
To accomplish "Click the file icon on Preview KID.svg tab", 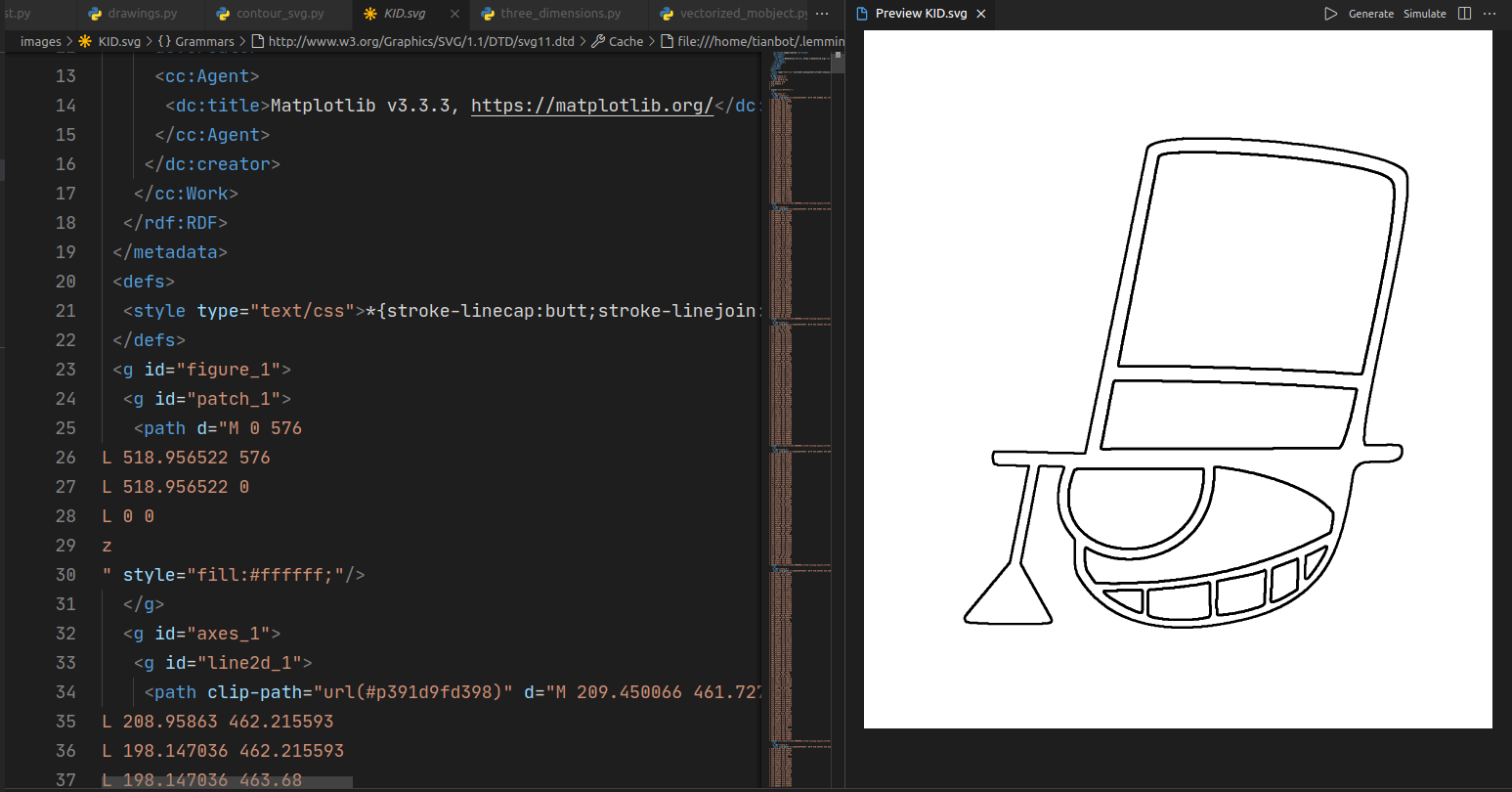I will pyautogui.click(x=862, y=14).
